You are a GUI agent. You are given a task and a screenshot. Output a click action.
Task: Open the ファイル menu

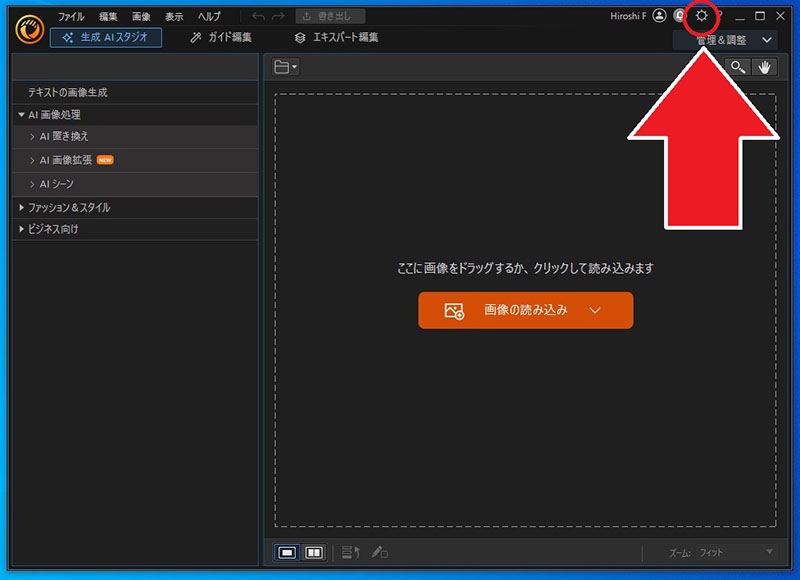coord(71,17)
